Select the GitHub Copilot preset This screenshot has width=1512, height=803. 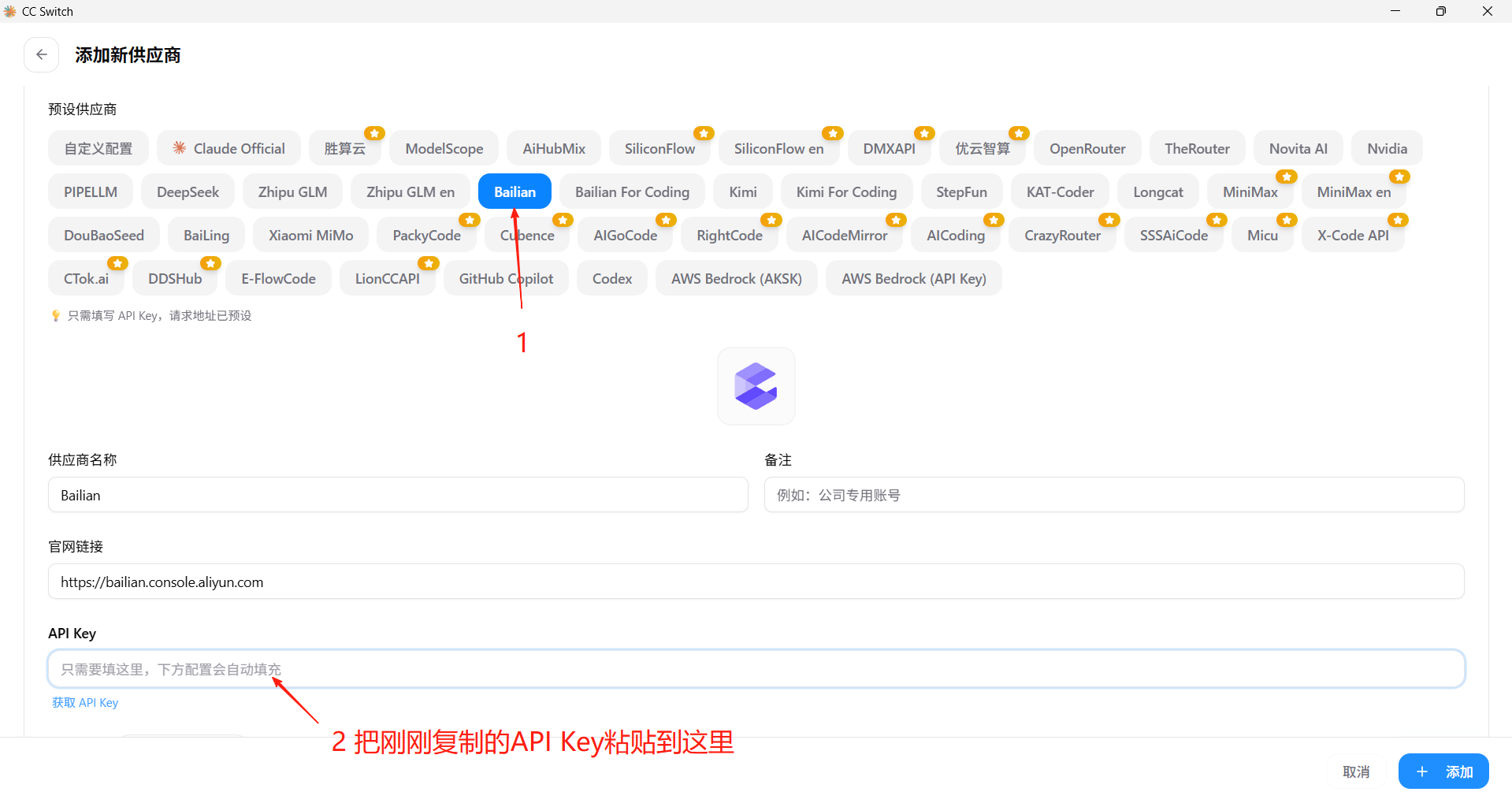click(505, 277)
